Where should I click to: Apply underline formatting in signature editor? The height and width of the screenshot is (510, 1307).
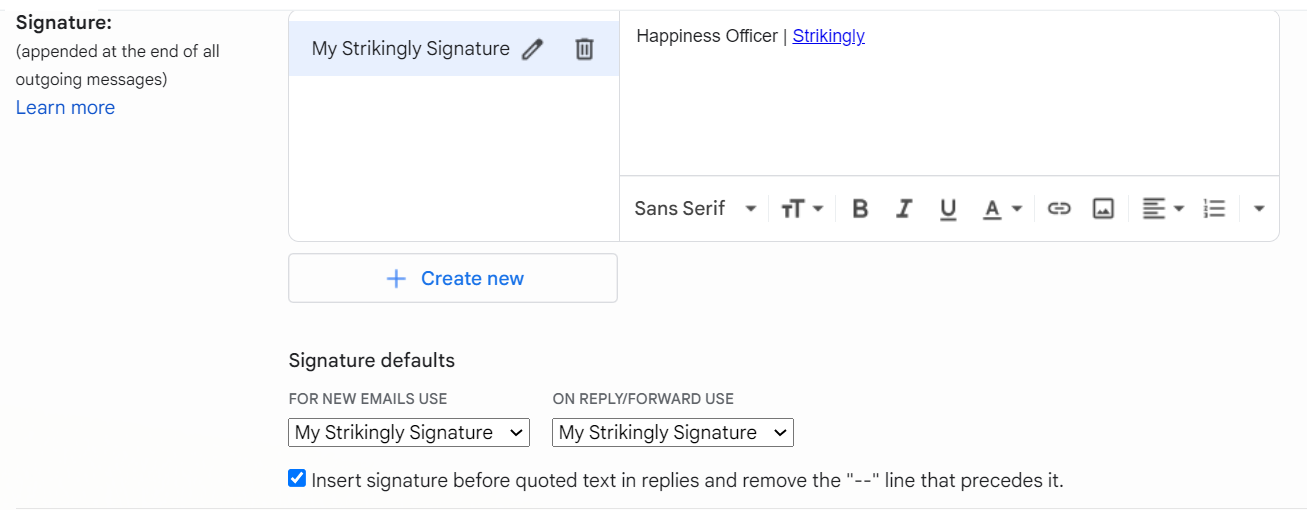[x=948, y=209]
